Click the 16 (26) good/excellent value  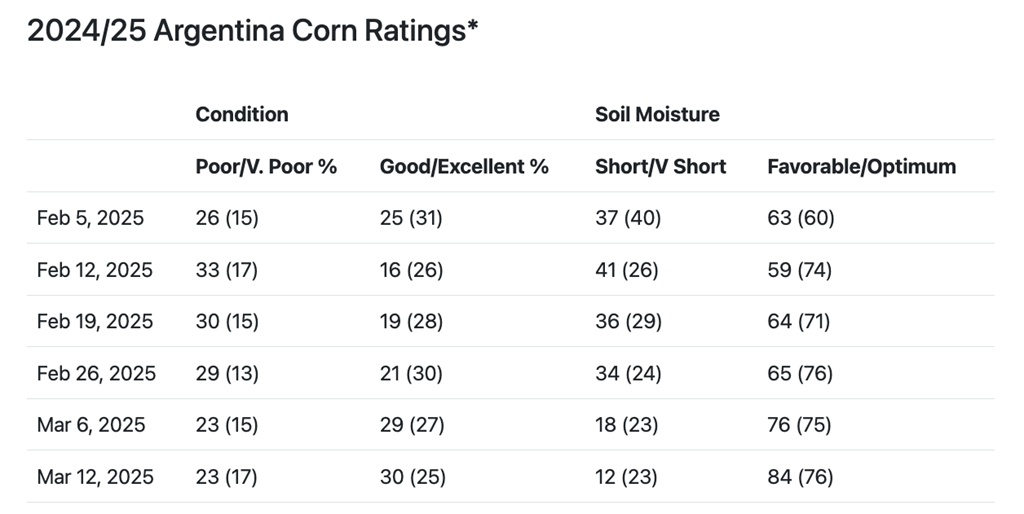click(x=411, y=270)
